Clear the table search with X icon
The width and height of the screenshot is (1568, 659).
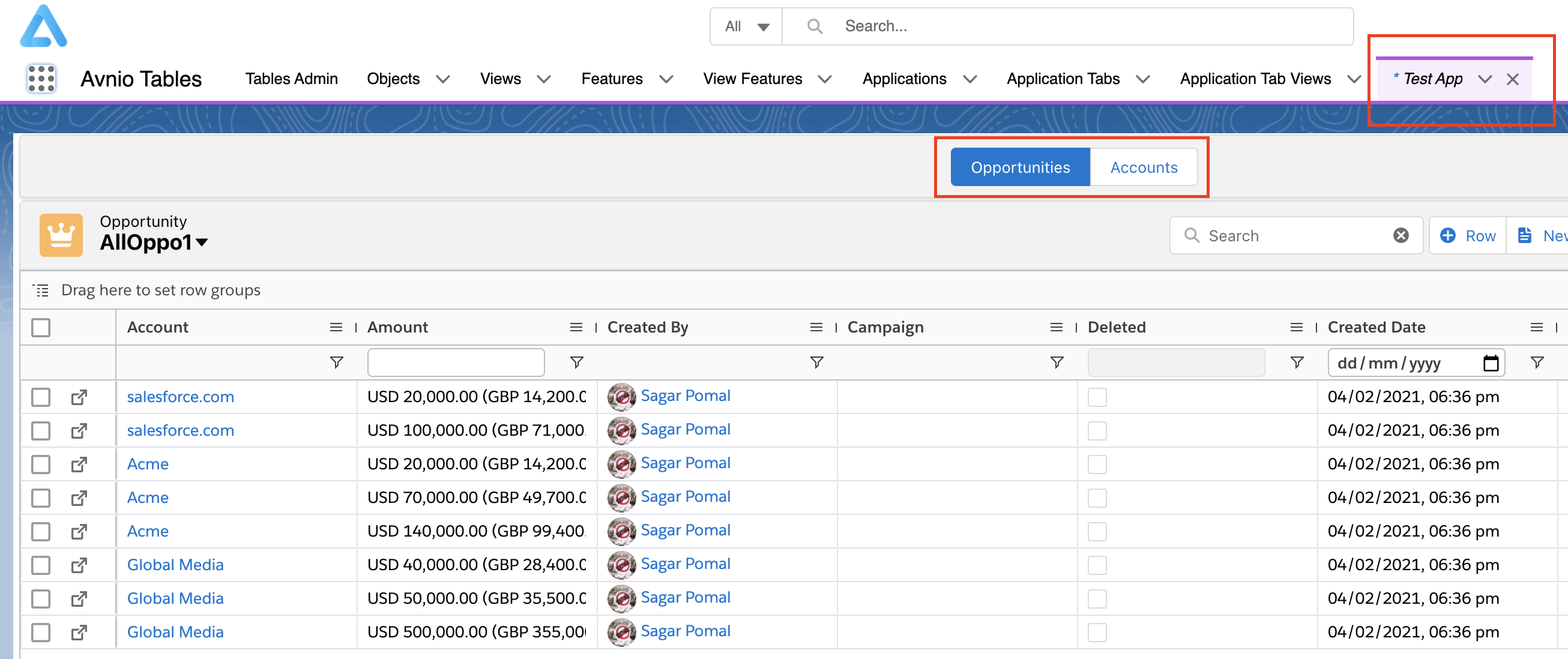click(x=1401, y=235)
